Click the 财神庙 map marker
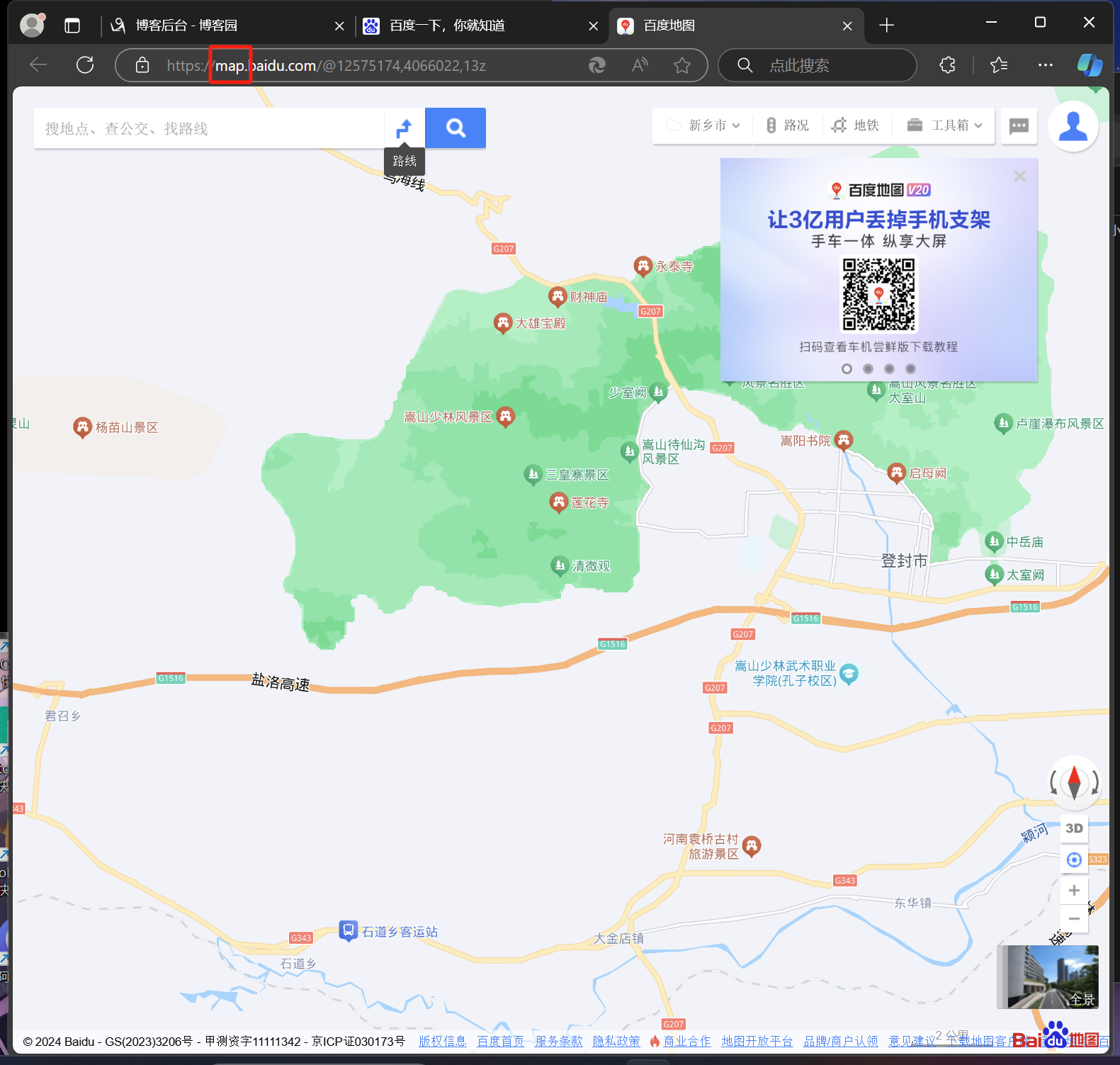The height and width of the screenshot is (1065, 1120). 558,296
